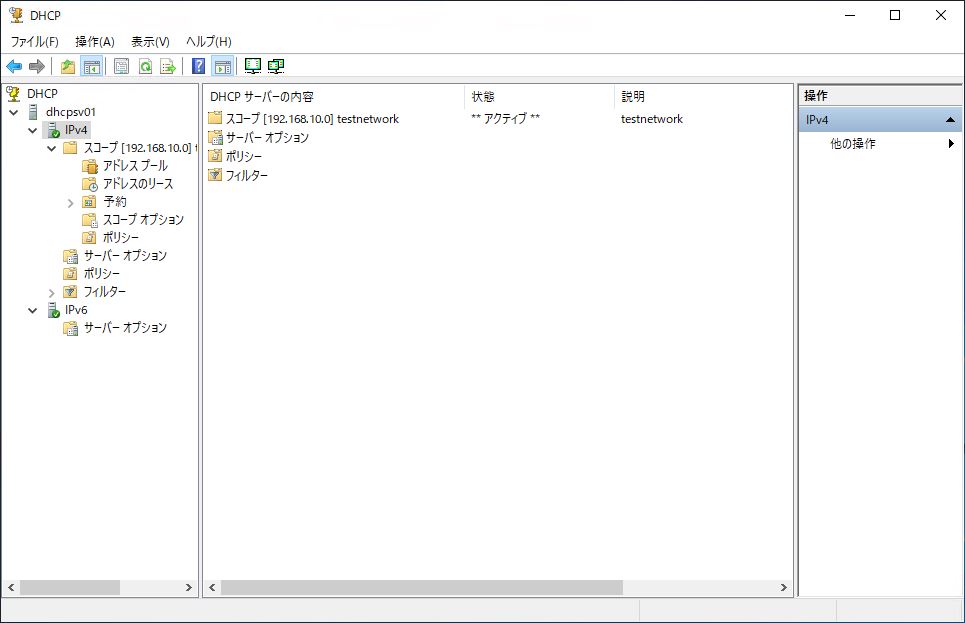Click the Properties icon in the toolbar
The height and width of the screenshot is (623, 965).
pos(121,66)
